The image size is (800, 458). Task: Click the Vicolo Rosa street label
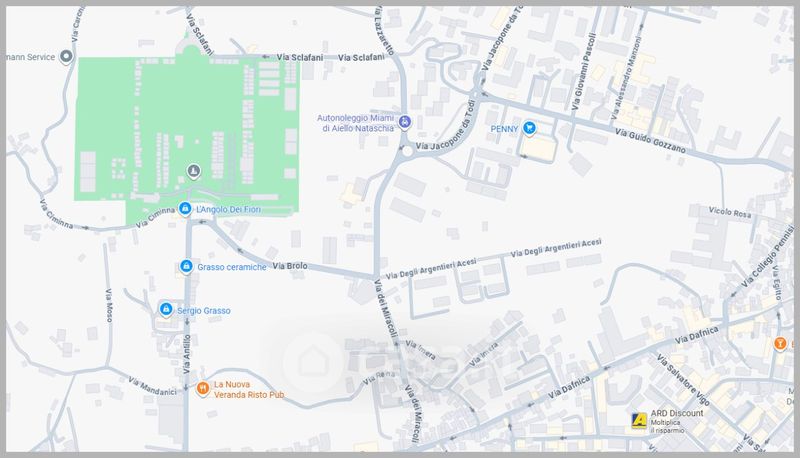coord(729,213)
